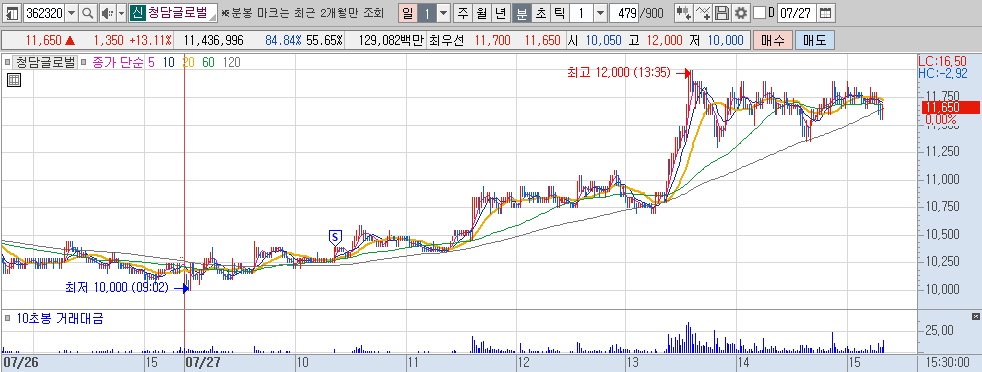Image resolution: width=982 pixels, height=372 pixels.
Task: Click the add candlestick chart icon
Action: click(684, 13)
